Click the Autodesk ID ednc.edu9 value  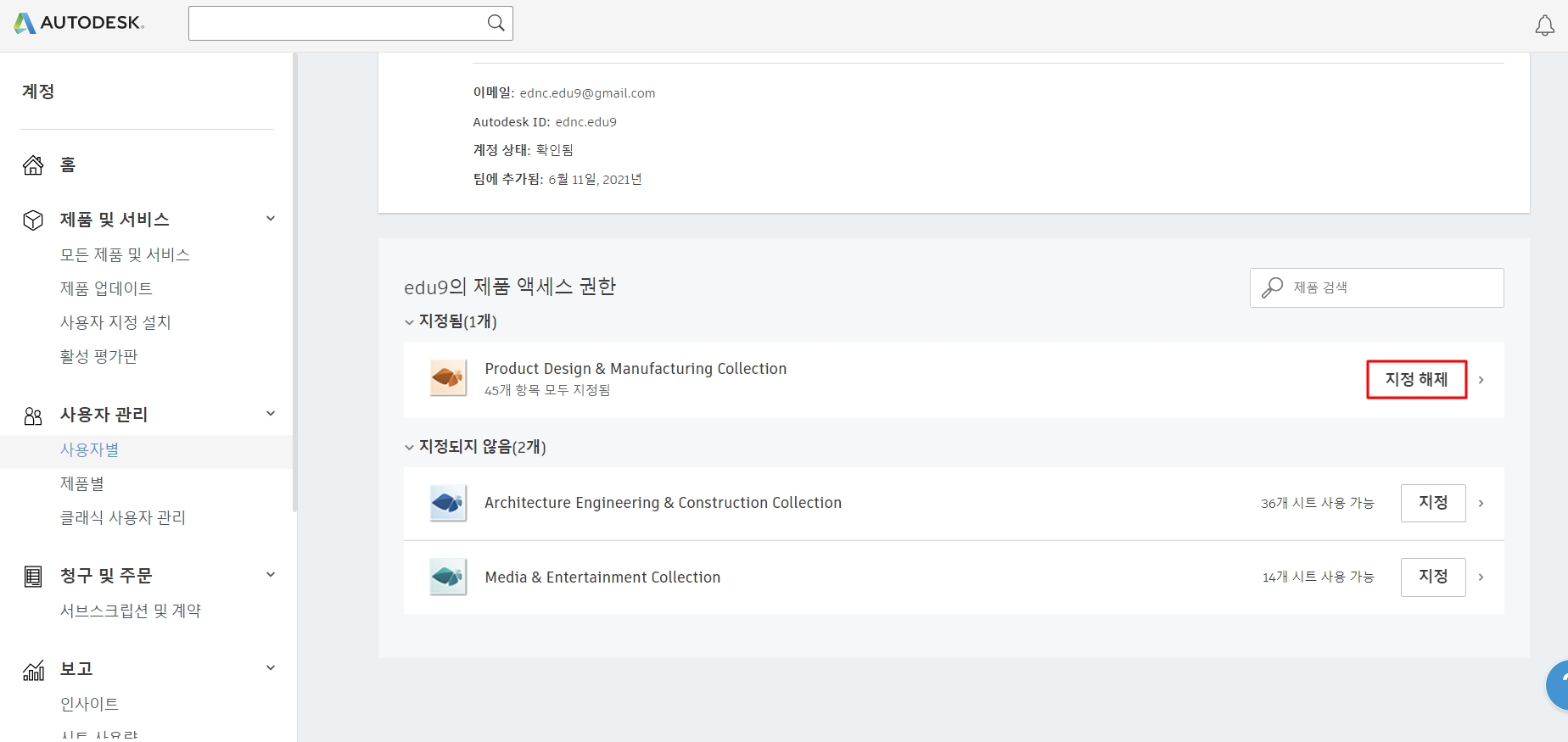click(x=585, y=122)
